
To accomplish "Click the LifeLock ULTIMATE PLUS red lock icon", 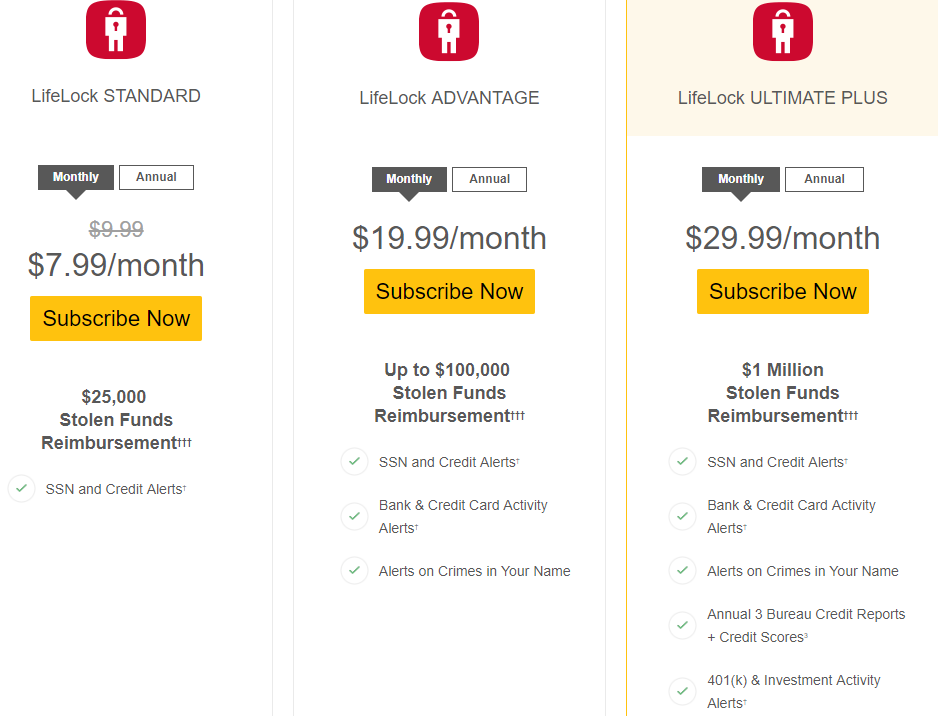I will 782,32.
